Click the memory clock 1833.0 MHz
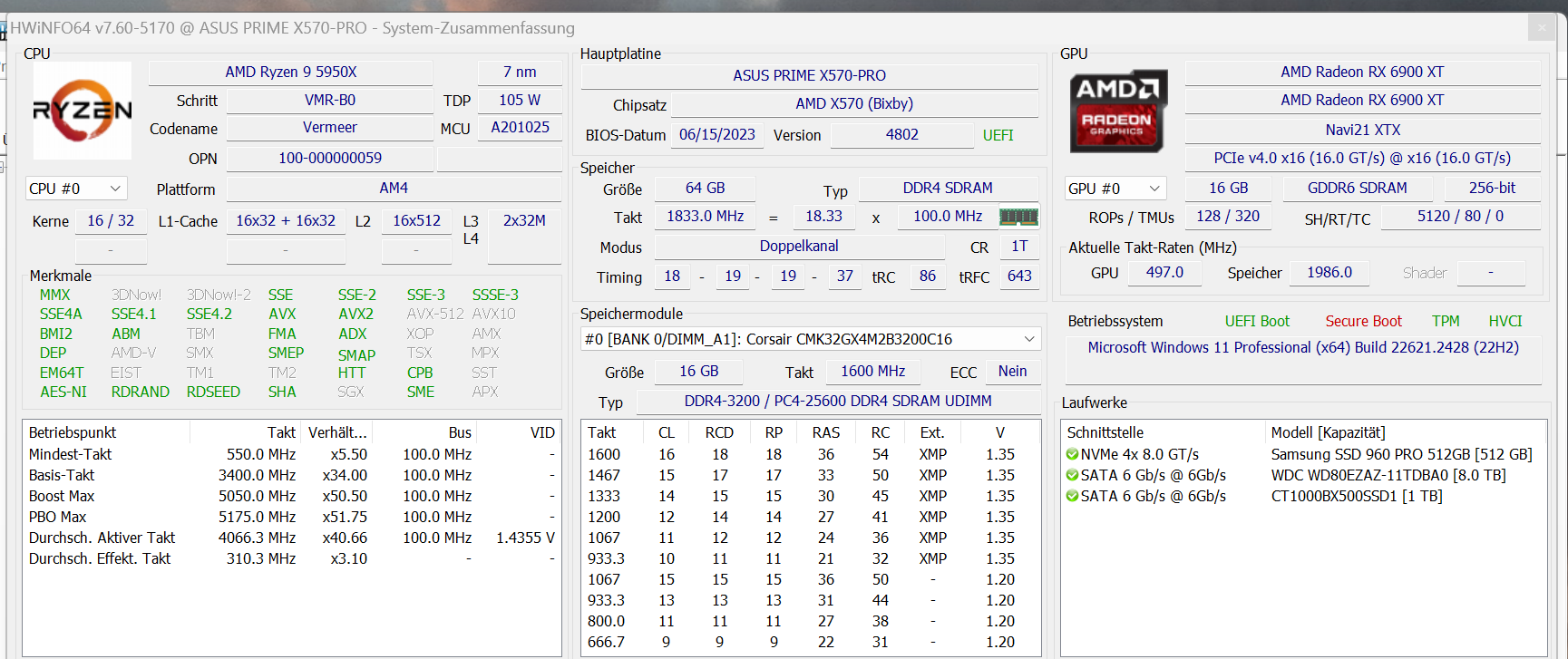This screenshot has width=1568, height=659. click(705, 217)
